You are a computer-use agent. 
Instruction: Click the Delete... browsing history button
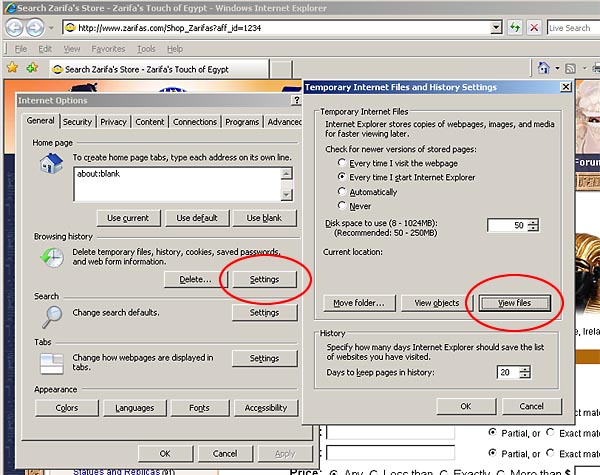(x=196, y=279)
